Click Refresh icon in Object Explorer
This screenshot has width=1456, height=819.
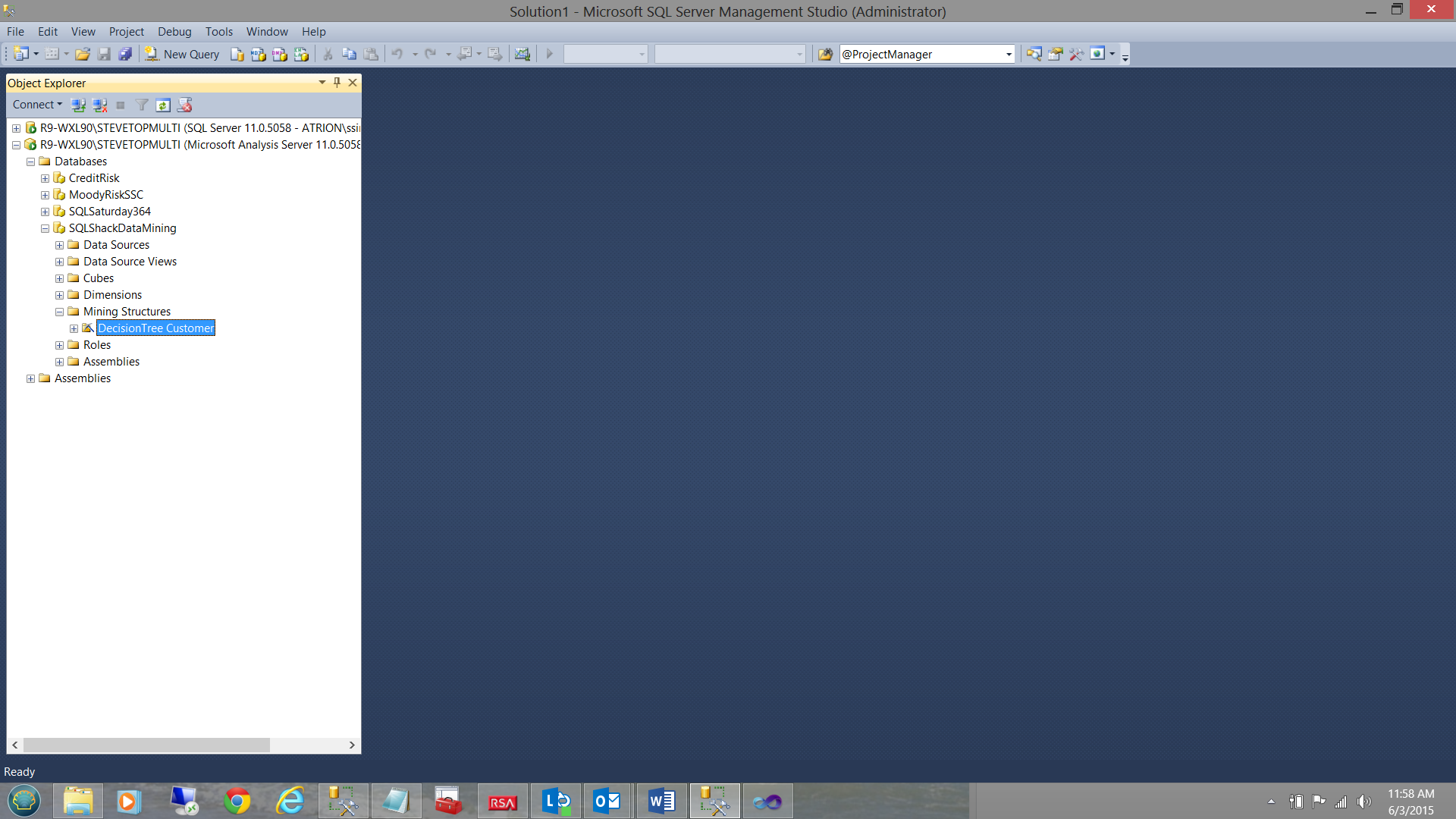[163, 105]
